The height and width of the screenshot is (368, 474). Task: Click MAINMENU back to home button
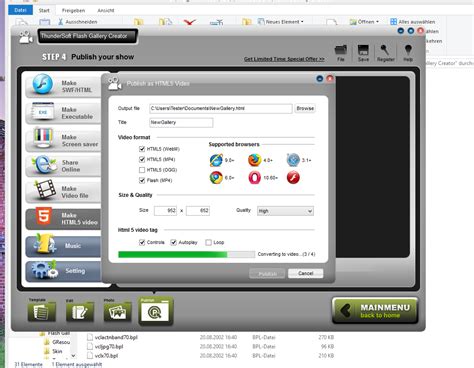point(375,311)
